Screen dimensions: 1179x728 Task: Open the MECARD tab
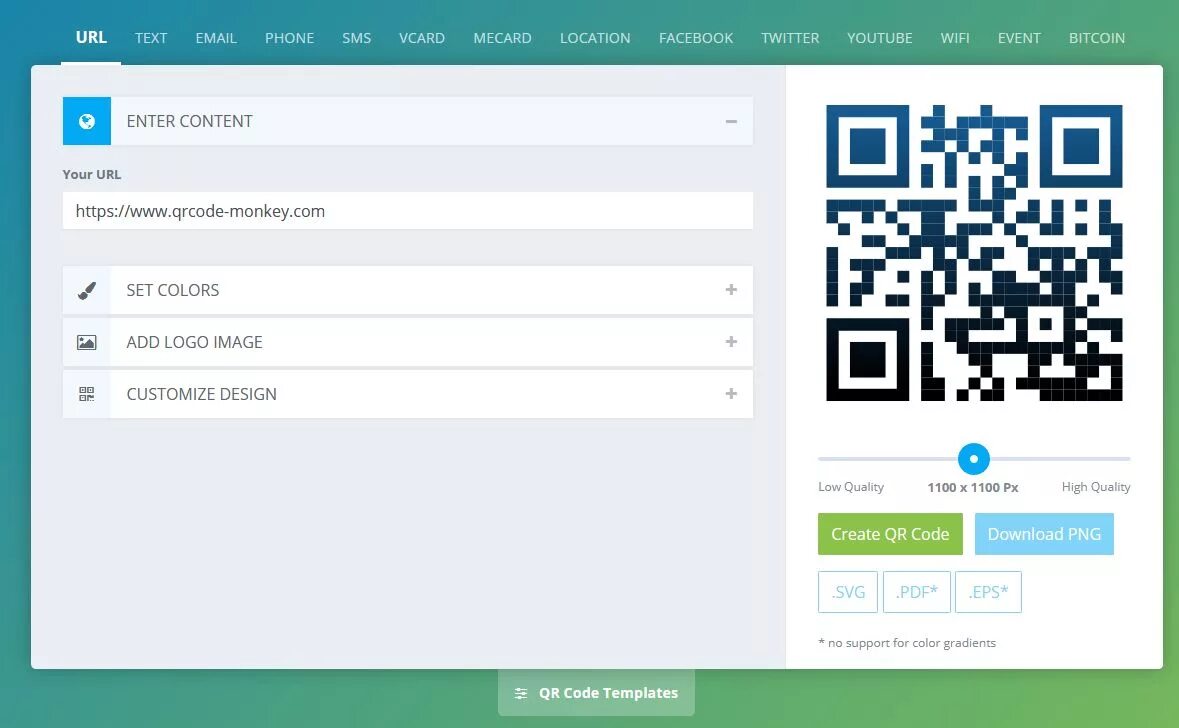[x=502, y=38]
